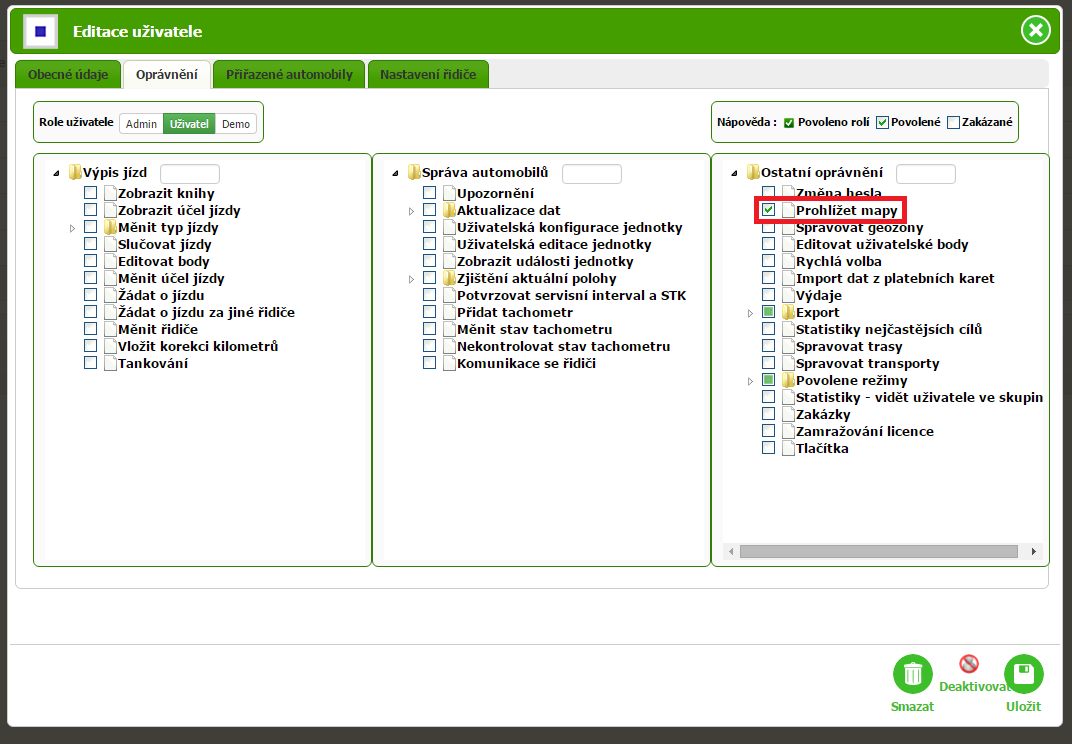Image resolution: width=1072 pixels, height=744 pixels.
Task: Click the Export folder icon
Action: pyautogui.click(x=787, y=313)
